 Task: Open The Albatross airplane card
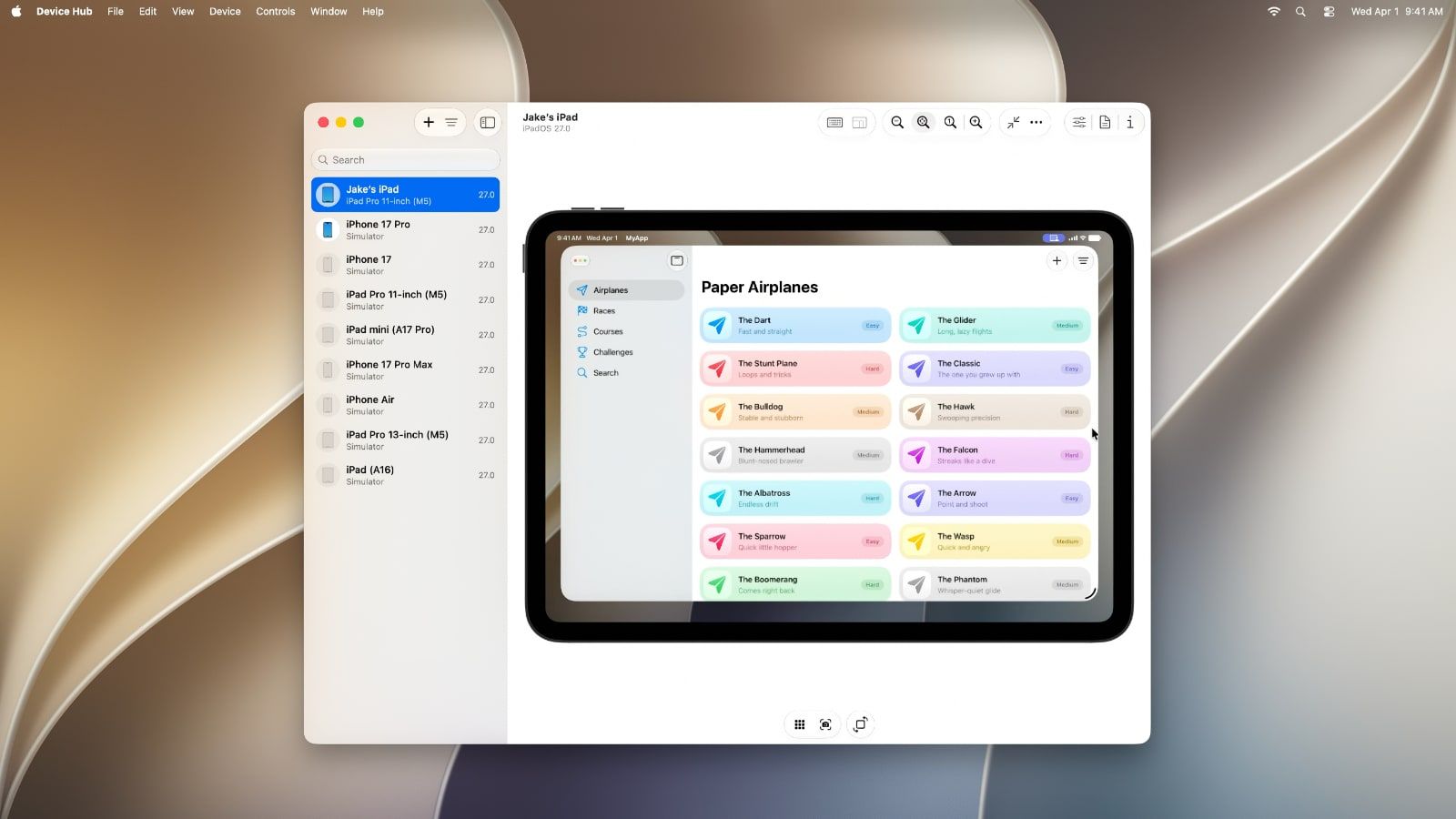click(x=795, y=499)
